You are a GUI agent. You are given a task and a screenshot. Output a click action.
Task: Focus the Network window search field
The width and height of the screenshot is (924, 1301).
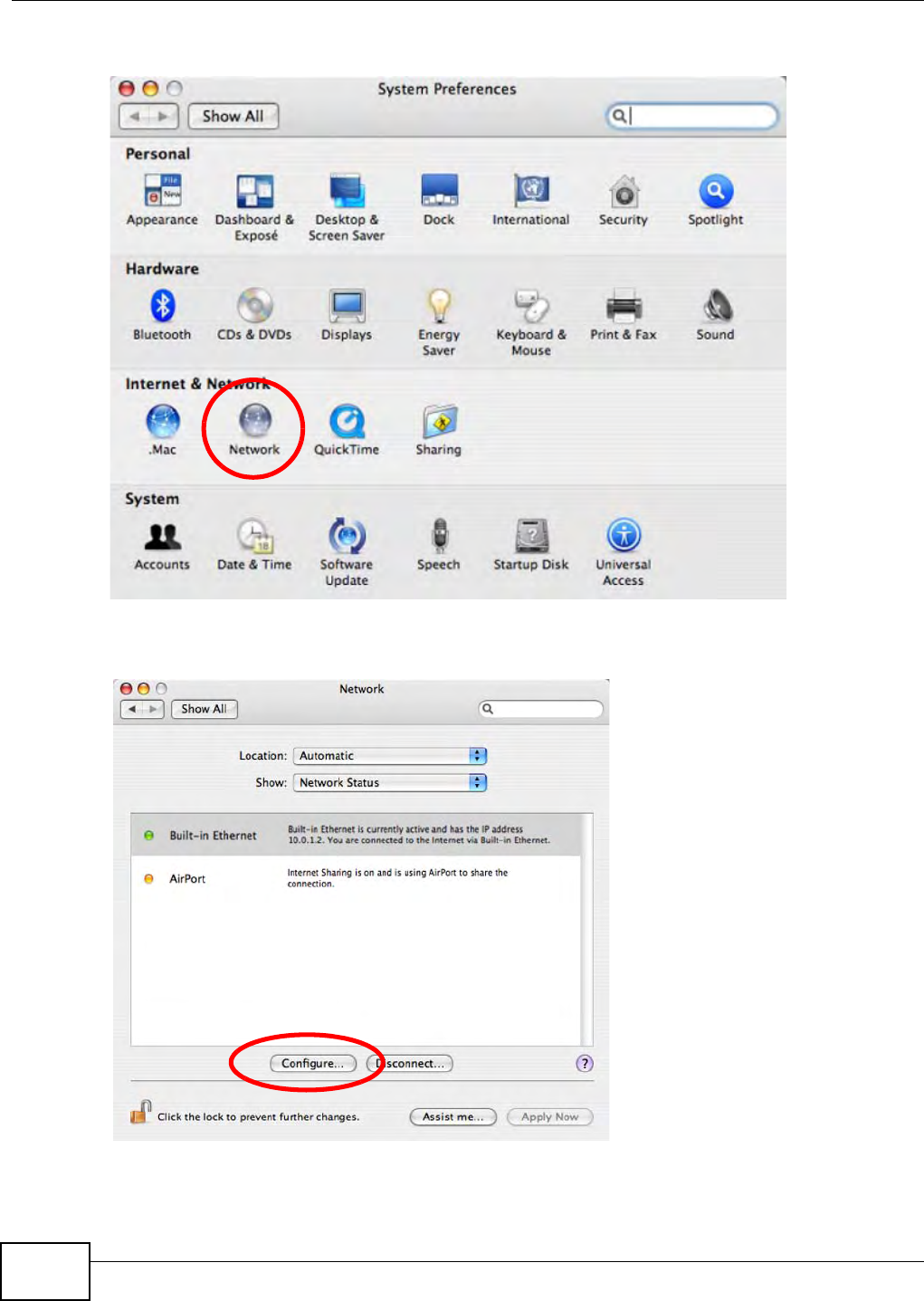541,709
